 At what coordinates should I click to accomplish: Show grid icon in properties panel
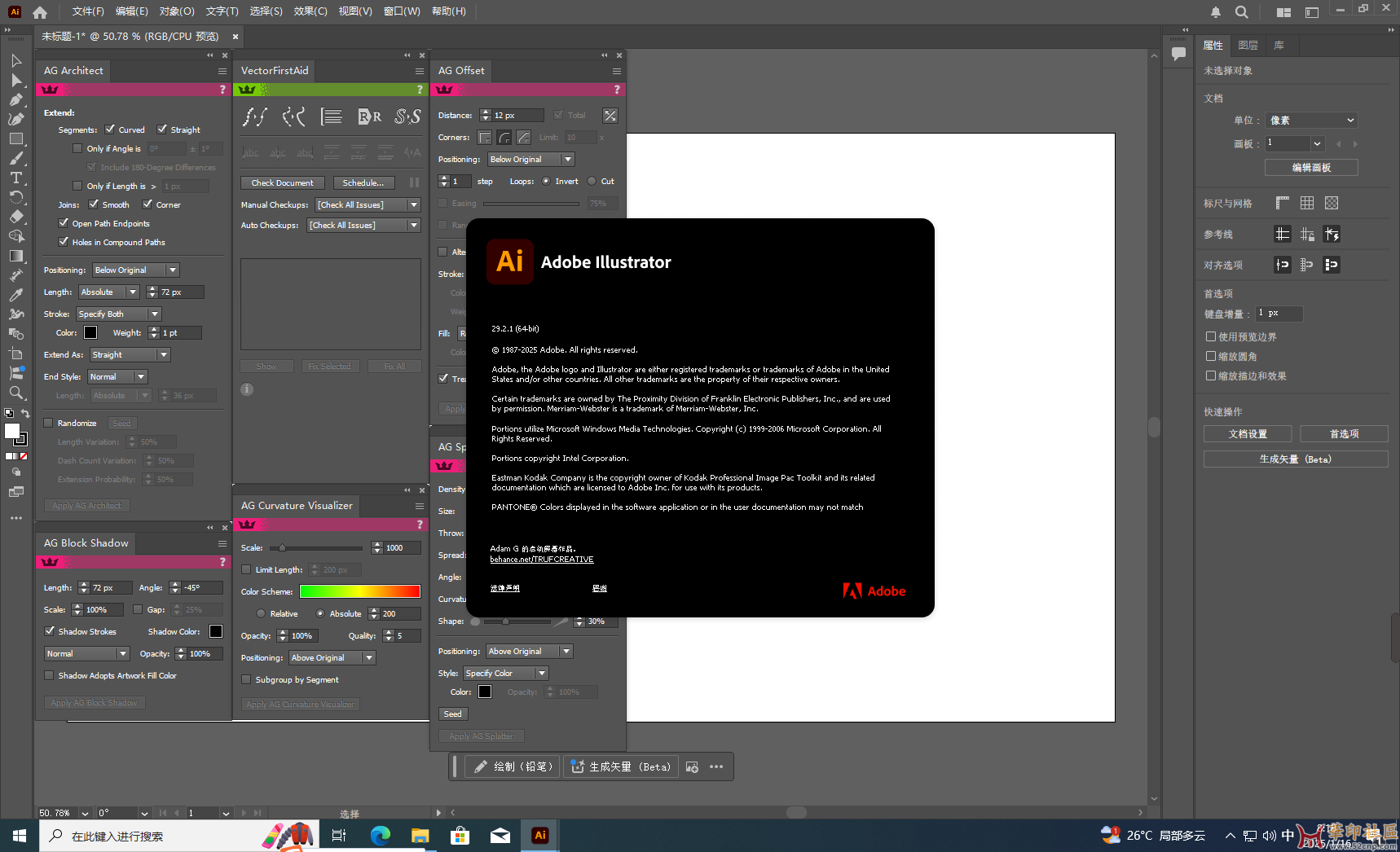click(x=1307, y=204)
